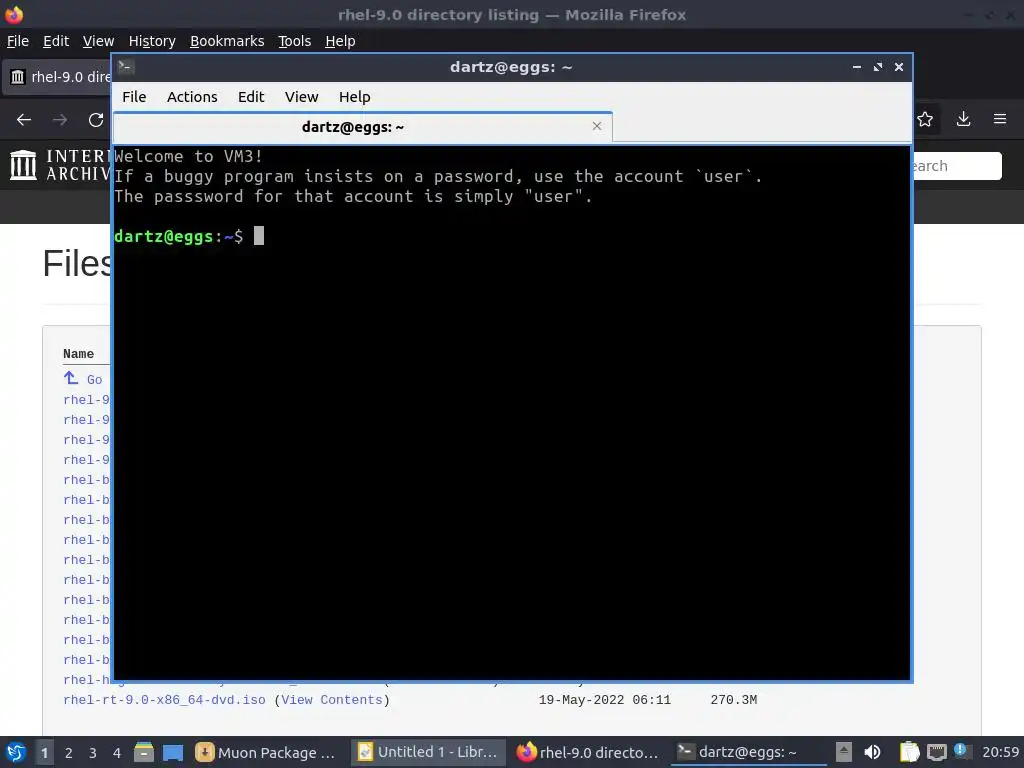This screenshot has height=768, width=1024.
Task: Bookmark this page with the star icon
Action: (x=925, y=119)
